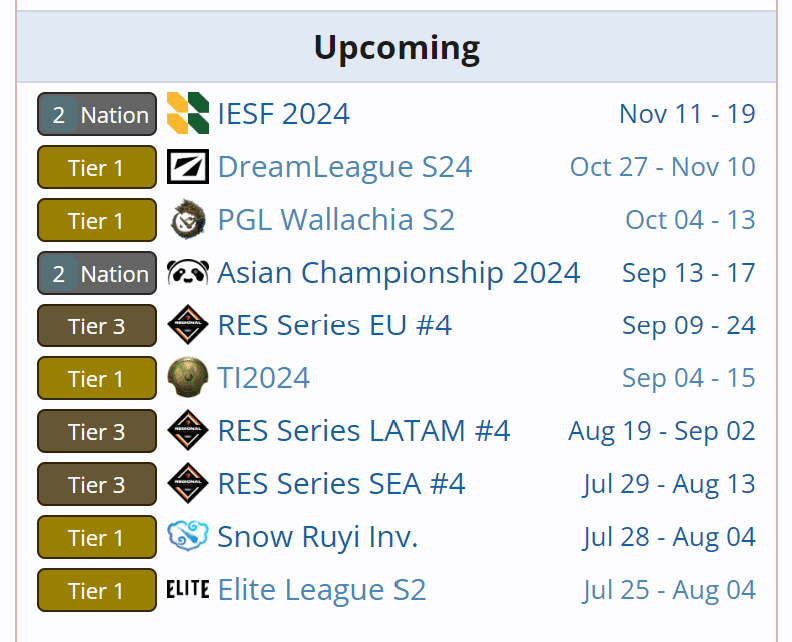The image size is (792, 642).
Task: Click the Nation badge next to IESF 2024
Action: tap(97, 114)
